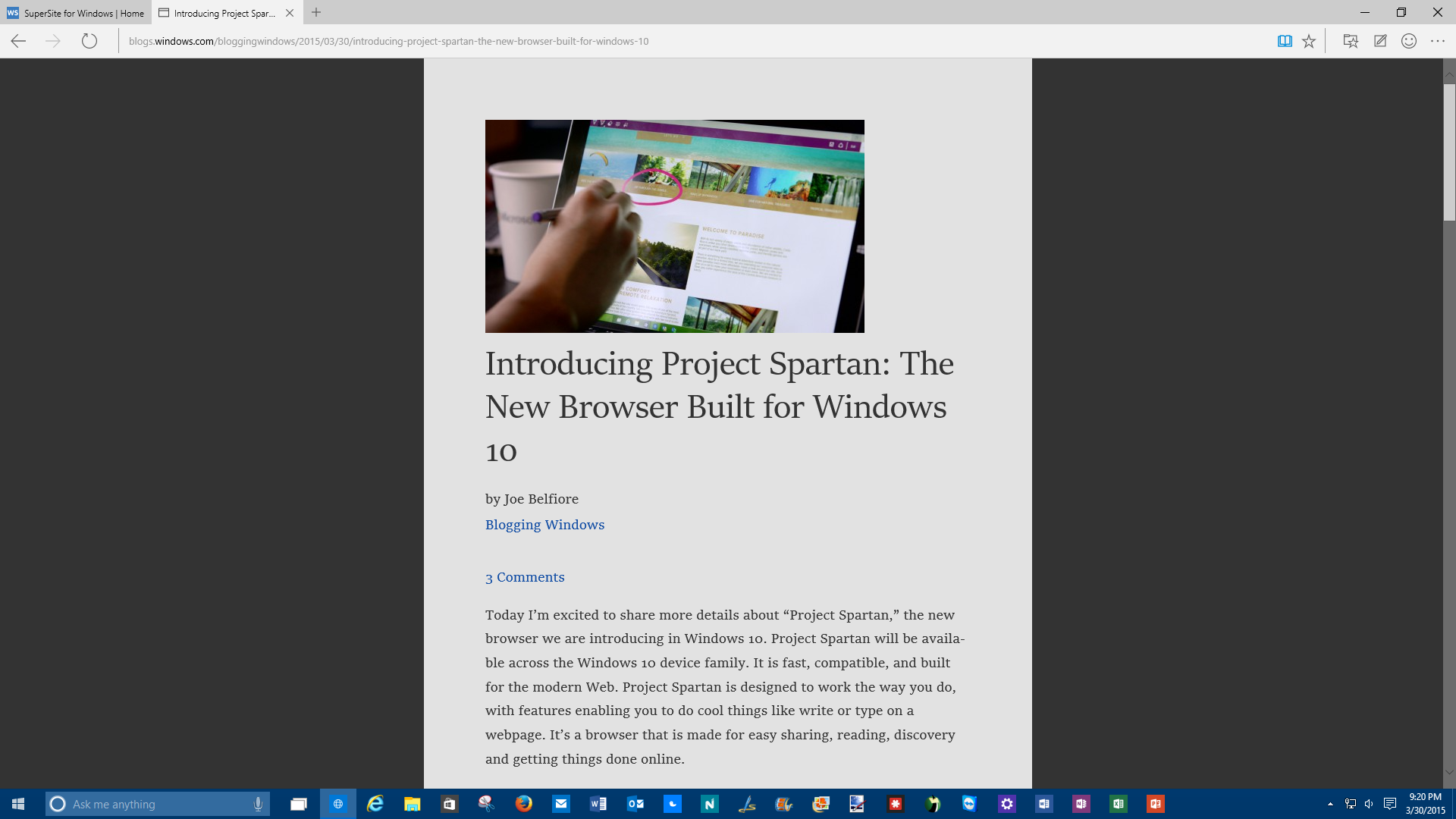Viewport: 1456px width, 819px height.
Task: Toggle Reading view book icon
Action: click(1285, 41)
